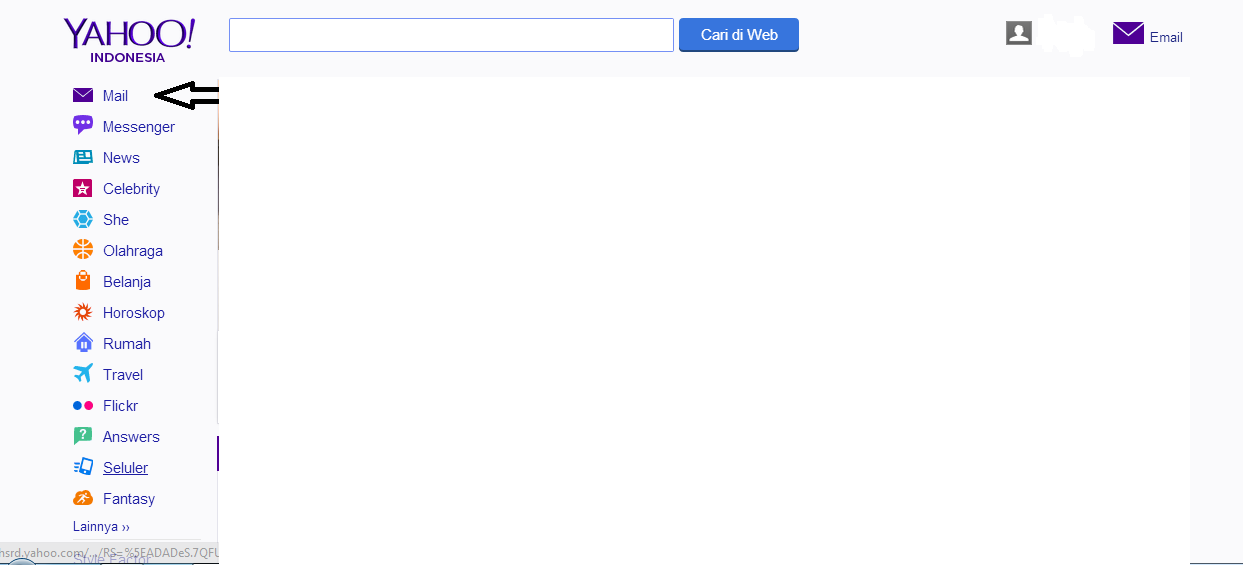The height and width of the screenshot is (565, 1243).
Task: Open the Messenger link
Action: (x=139, y=127)
